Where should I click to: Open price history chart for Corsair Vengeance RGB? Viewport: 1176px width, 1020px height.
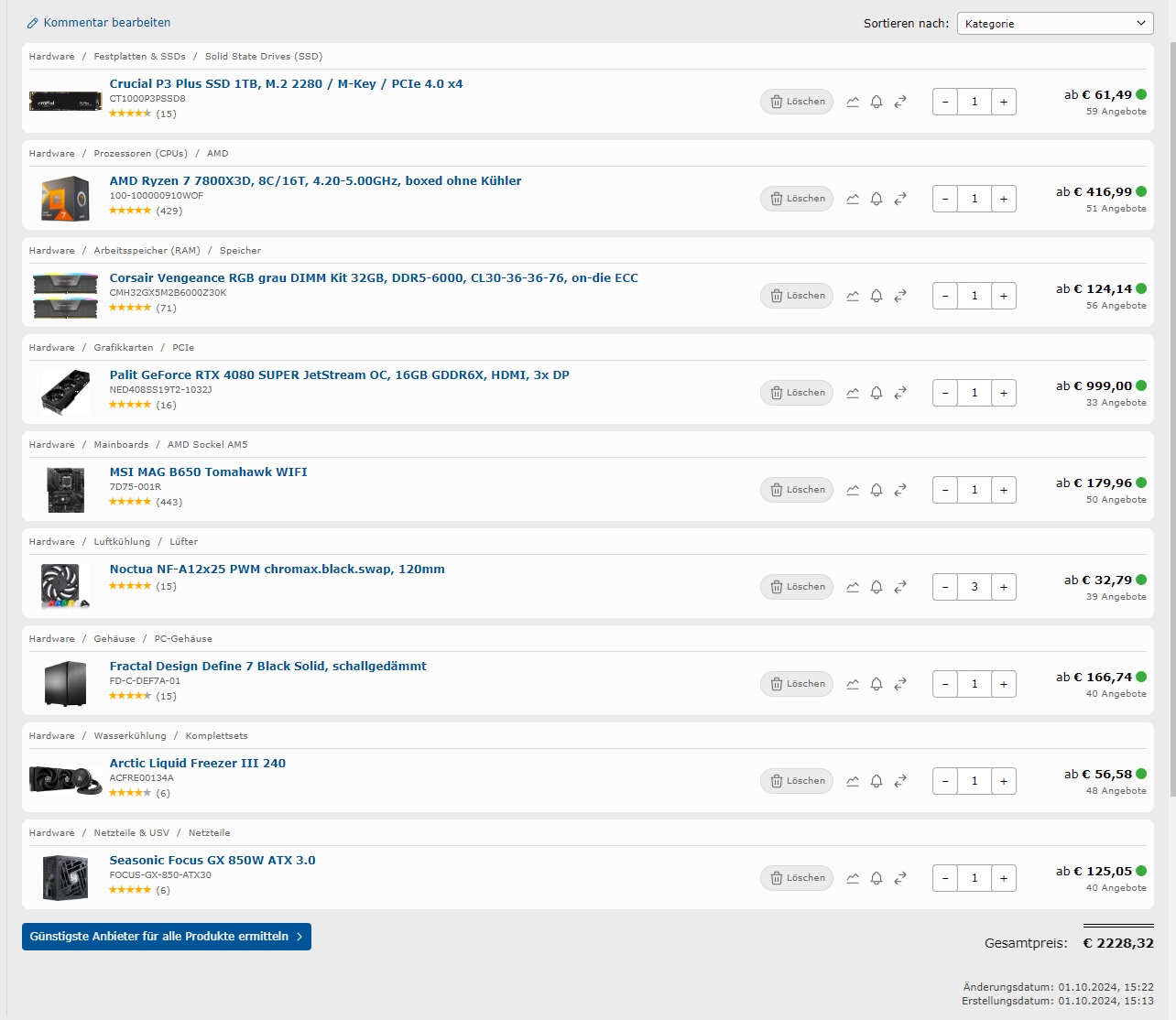(x=853, y=296)
